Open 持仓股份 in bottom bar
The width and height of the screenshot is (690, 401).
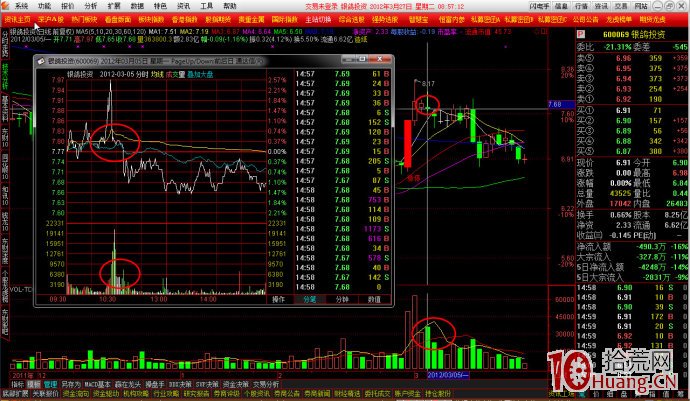coord(438,394)
